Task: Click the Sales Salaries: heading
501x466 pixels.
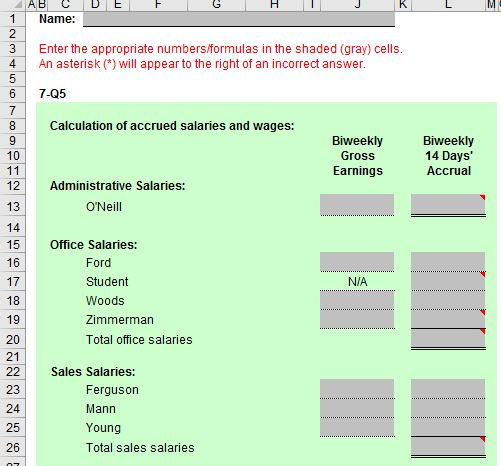Action: click(93, 371)
